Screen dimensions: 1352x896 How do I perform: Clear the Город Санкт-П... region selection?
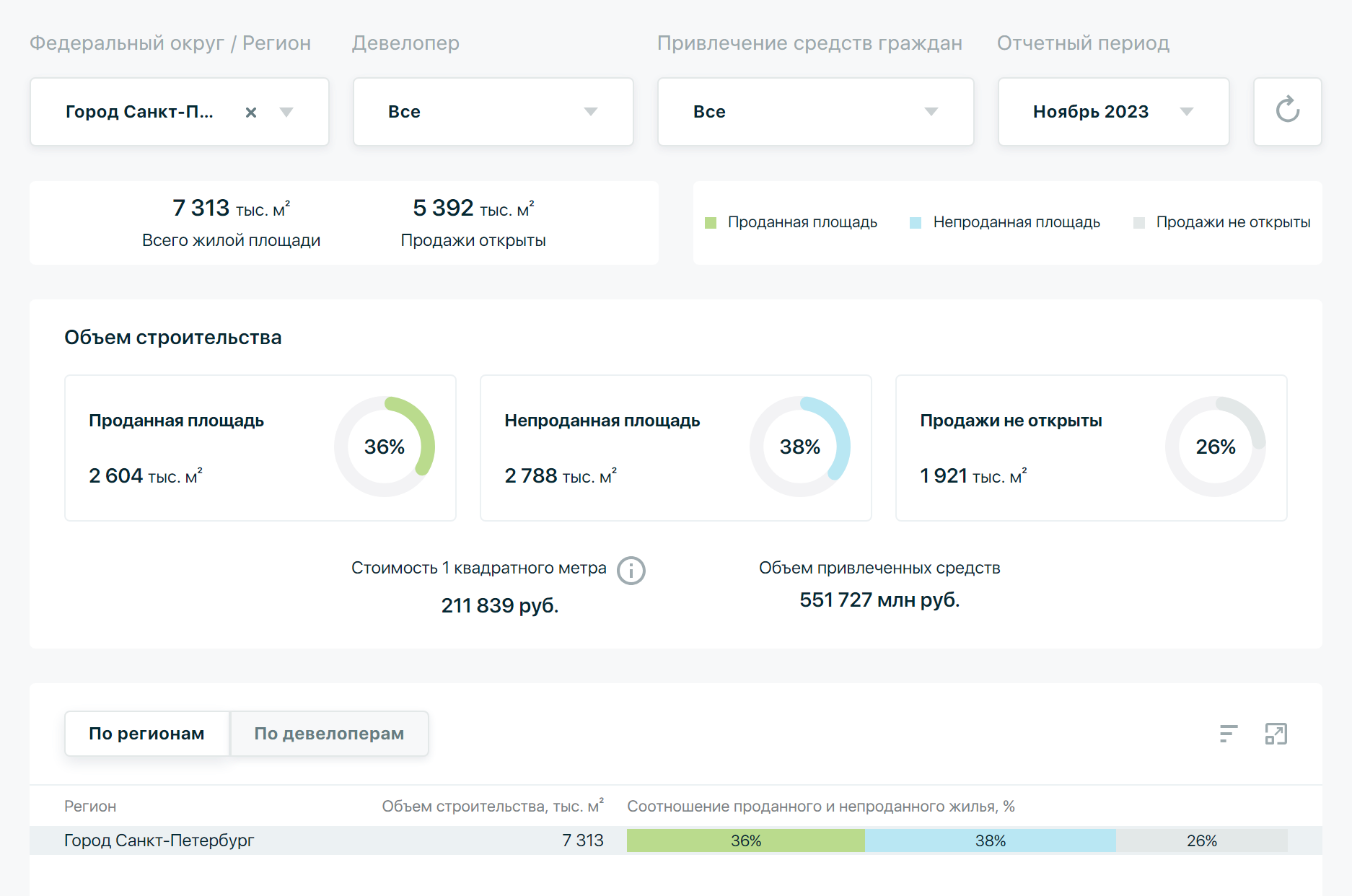pyautogui.click(x=251, y=112)
